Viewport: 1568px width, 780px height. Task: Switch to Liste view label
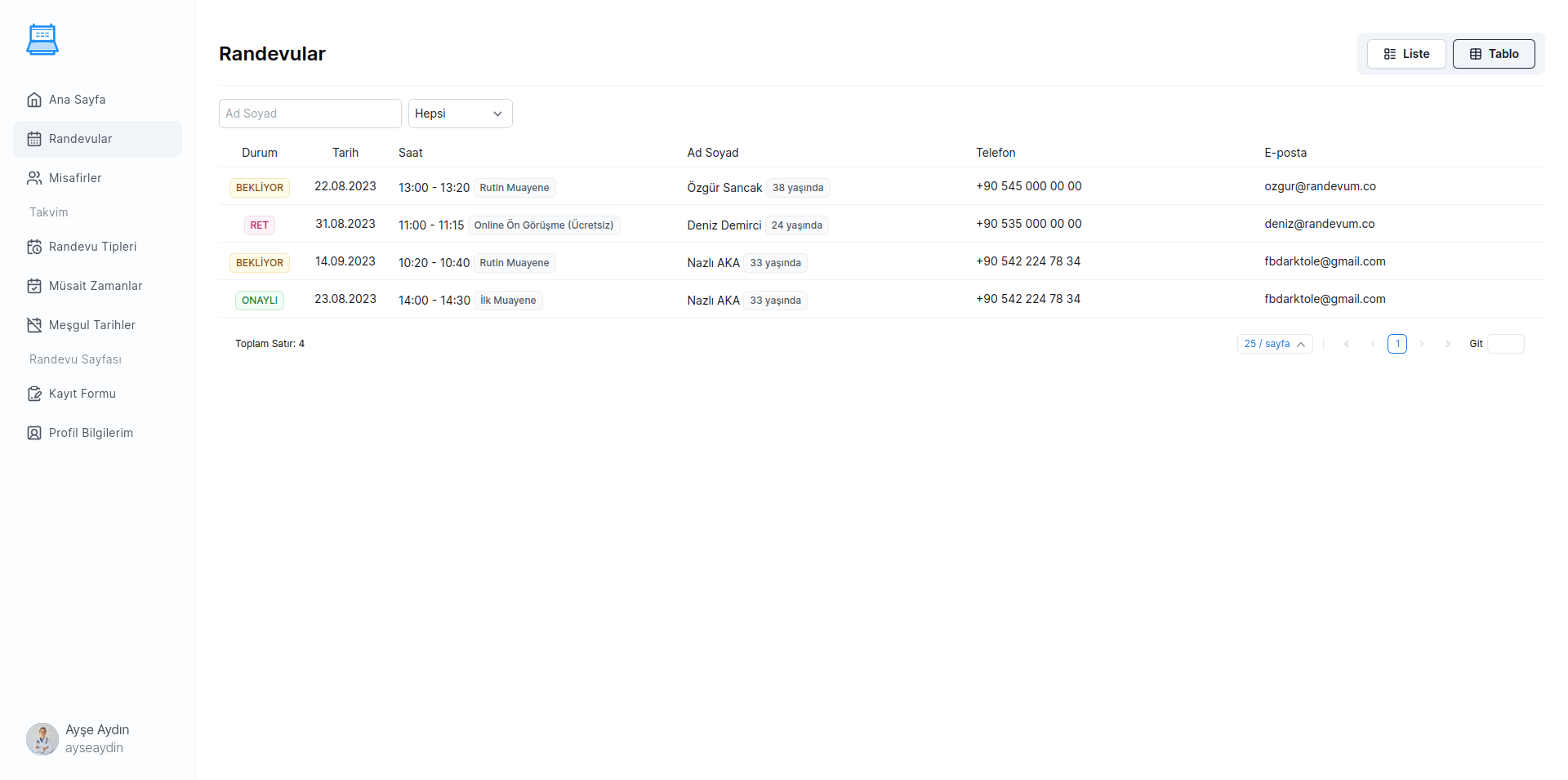(x=1416, y=54)
